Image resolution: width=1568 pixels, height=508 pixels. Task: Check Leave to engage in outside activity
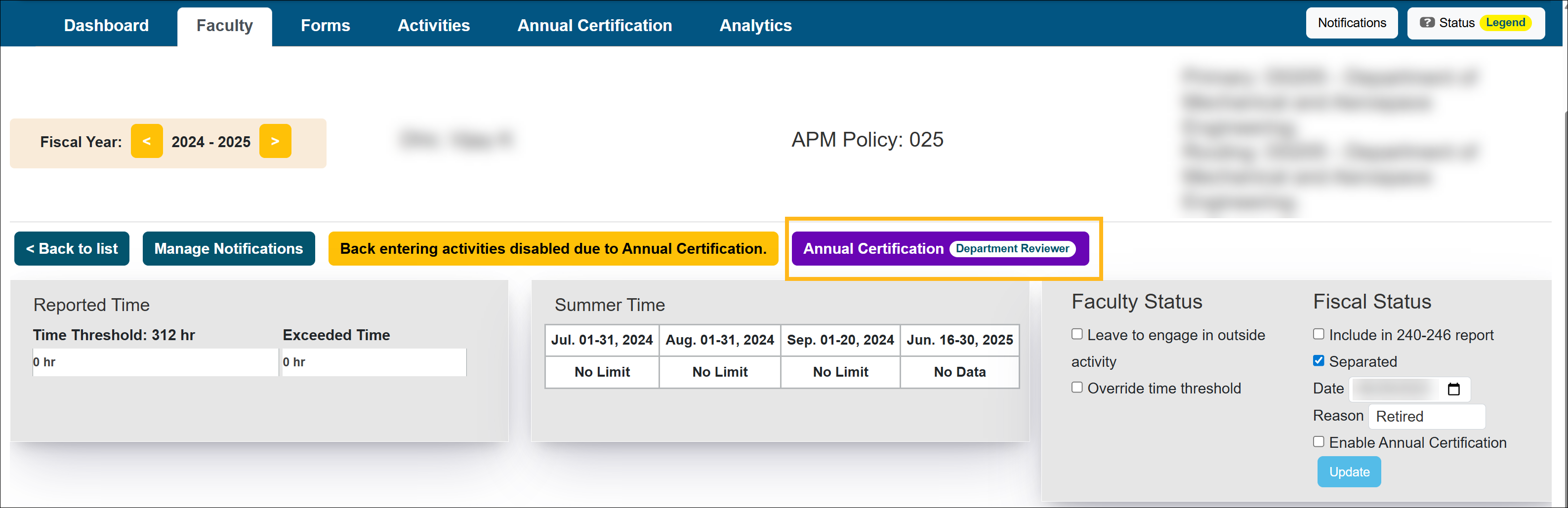point(1077,334)
